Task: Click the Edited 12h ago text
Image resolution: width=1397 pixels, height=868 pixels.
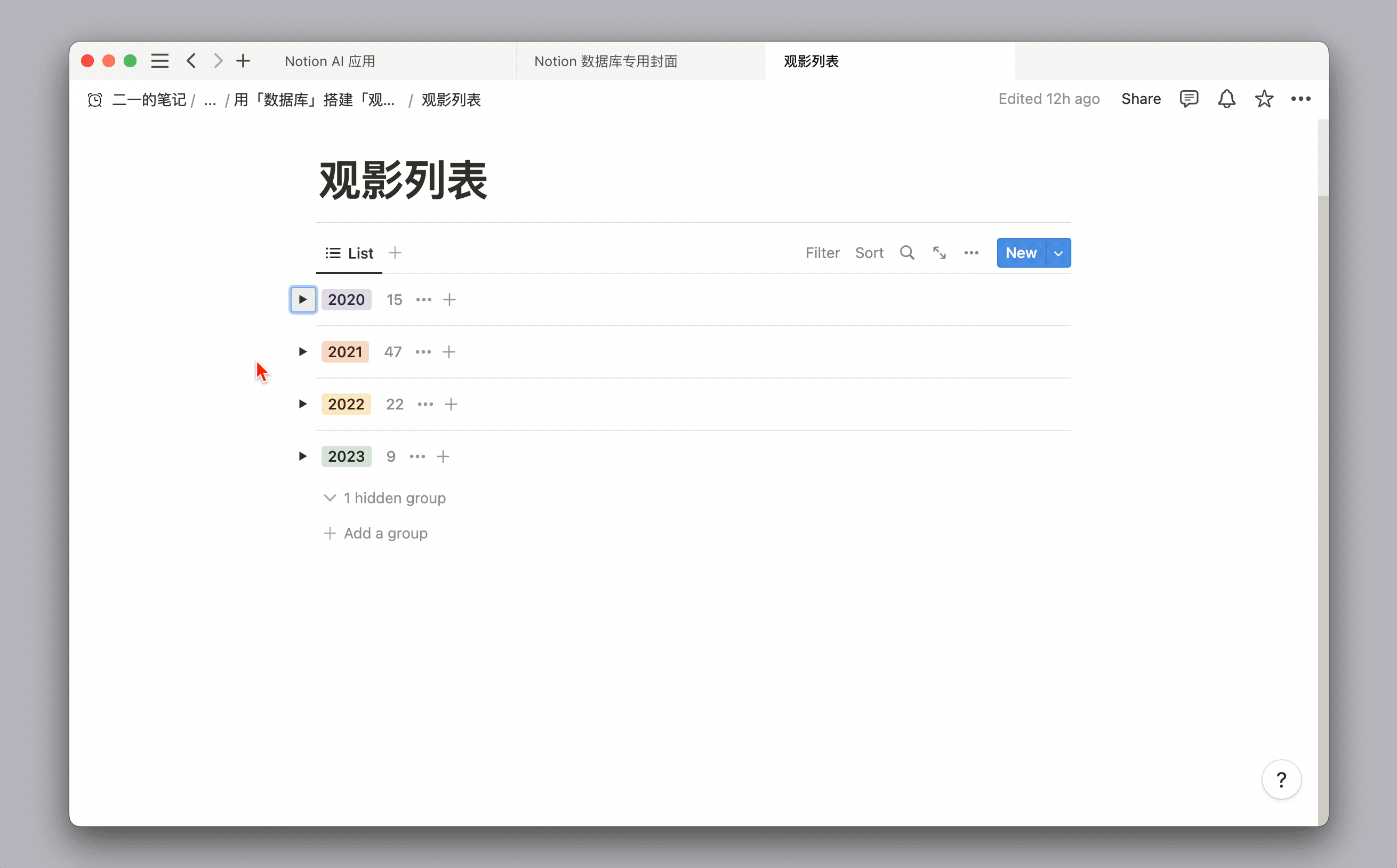Action: click(1049, 99)
